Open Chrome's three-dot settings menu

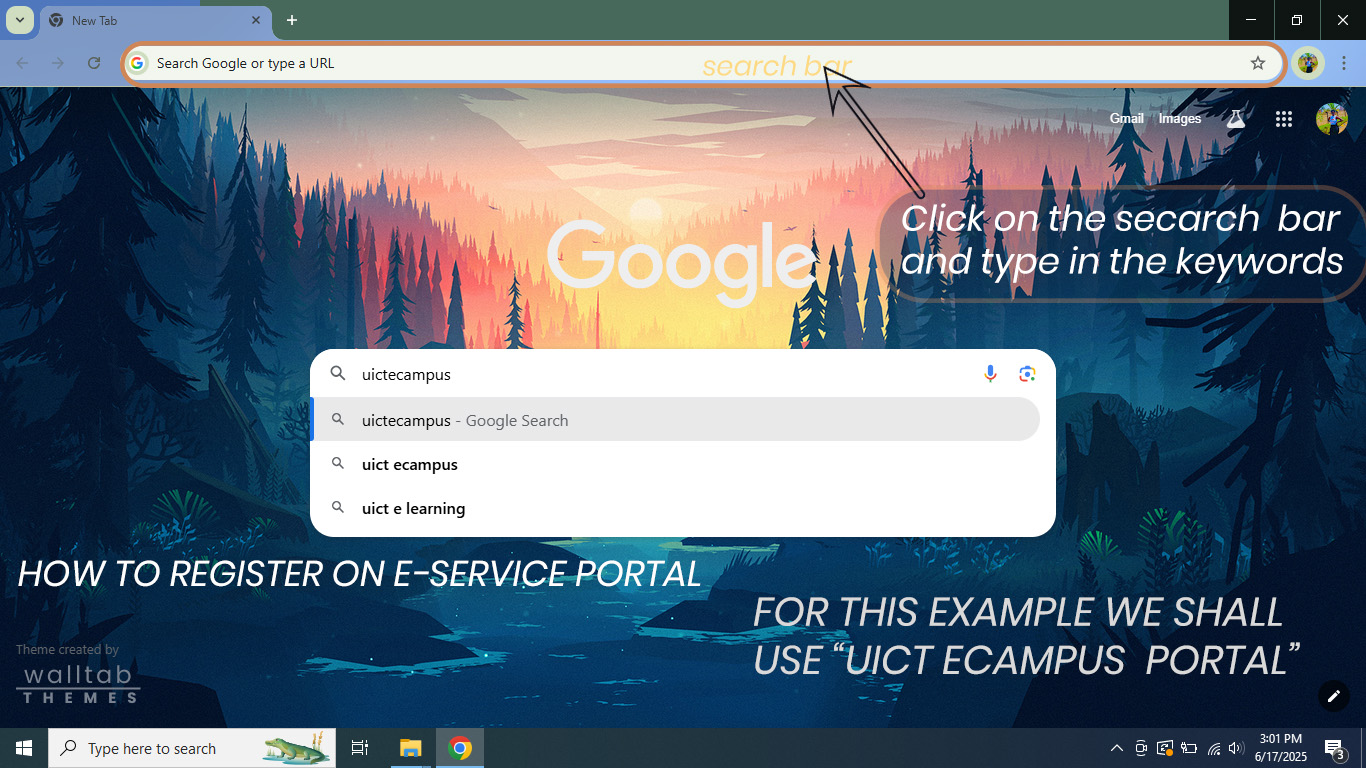pyautogui.click(x=1343, y=63)
